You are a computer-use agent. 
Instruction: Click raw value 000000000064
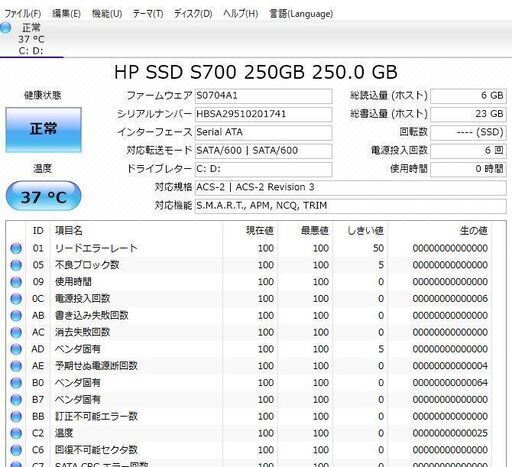click(450, 383)
